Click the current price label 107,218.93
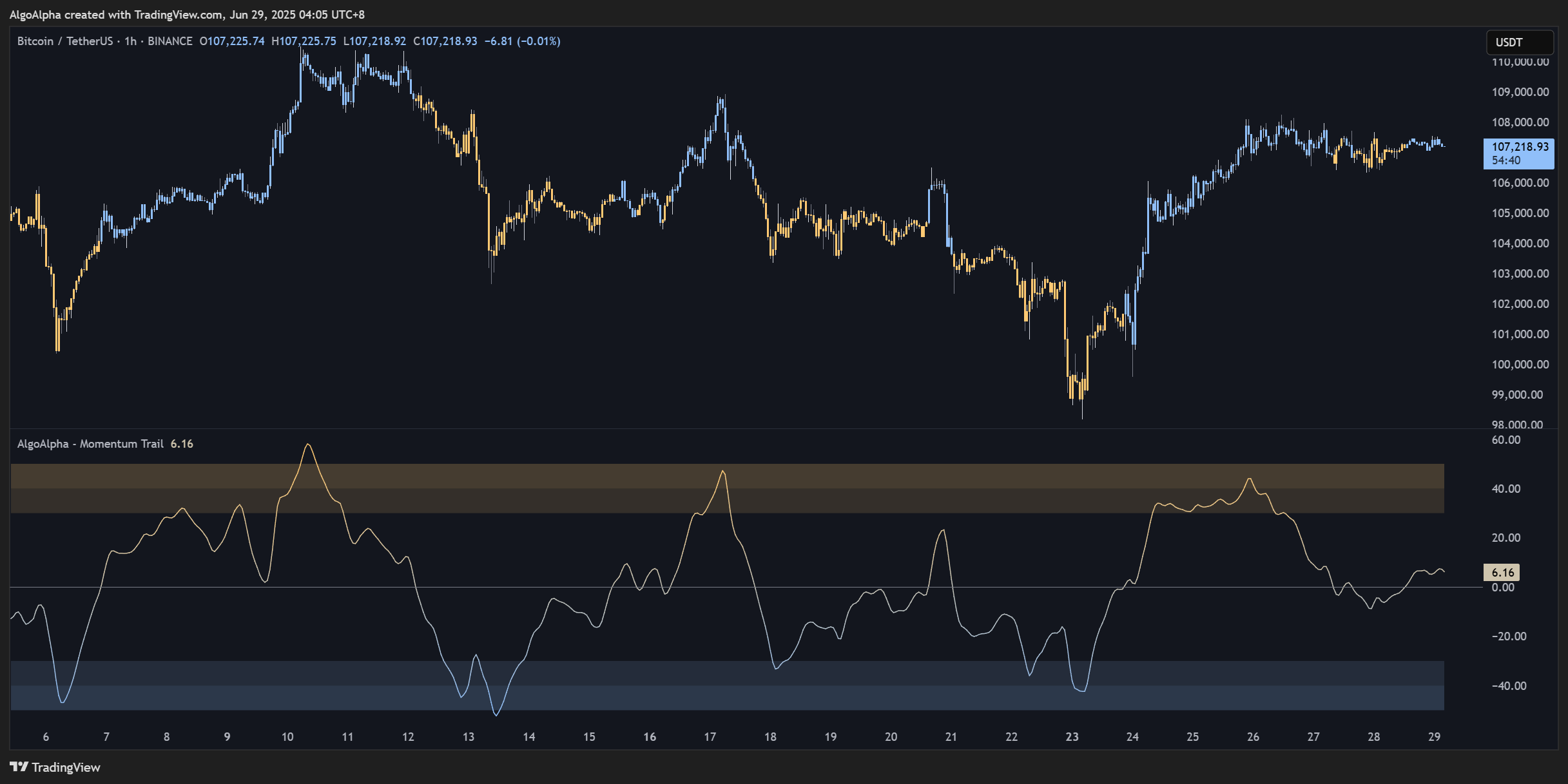The height and width of the screenshot is (784, 1568). 1520,147
